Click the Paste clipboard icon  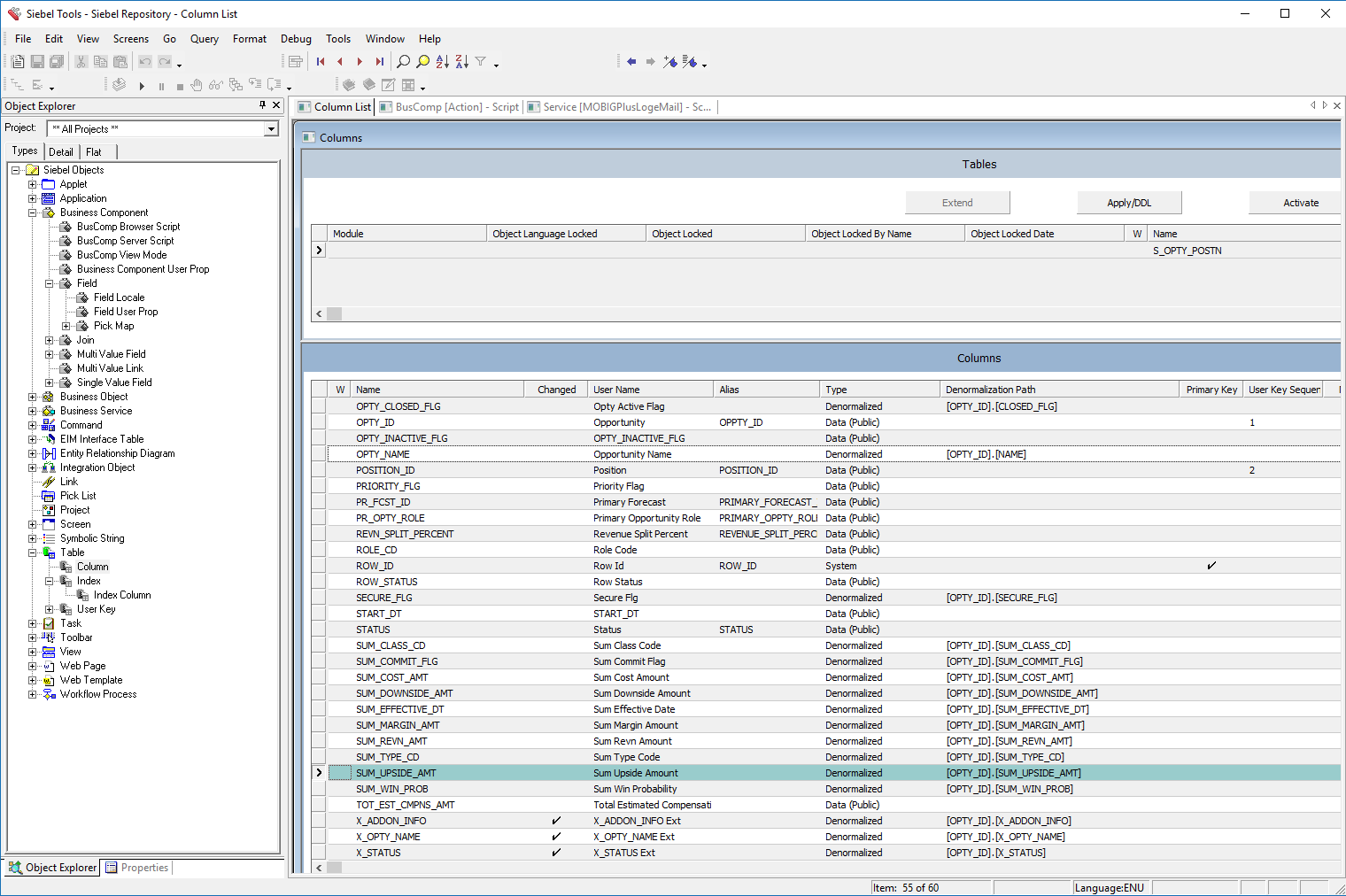(120, 62)
